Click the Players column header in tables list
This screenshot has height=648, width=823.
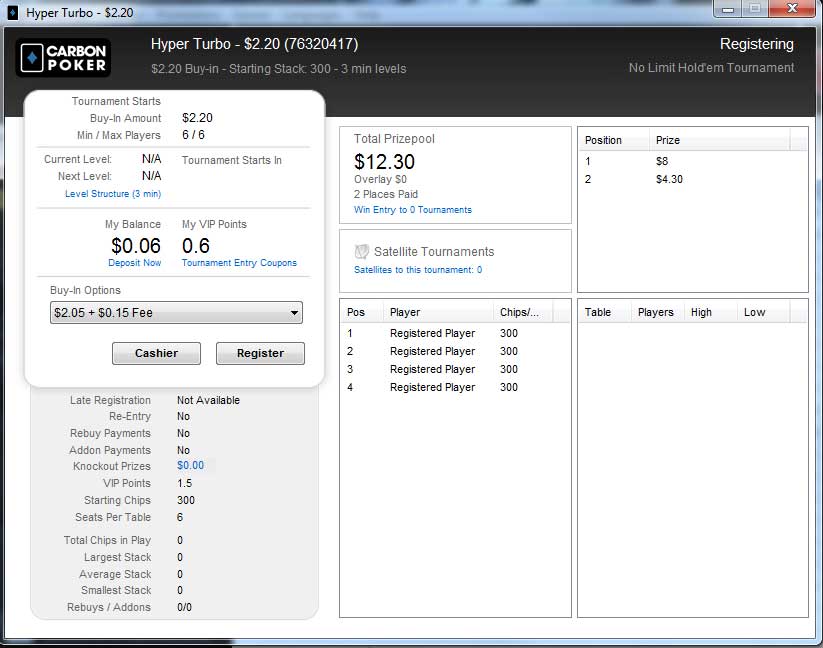point(658,312)
